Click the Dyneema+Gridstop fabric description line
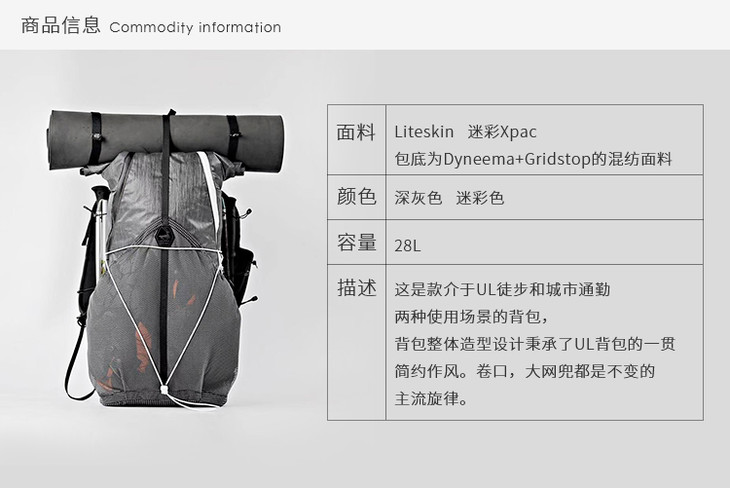The height and width of the screenshot is (488, 730). [533, 159]
